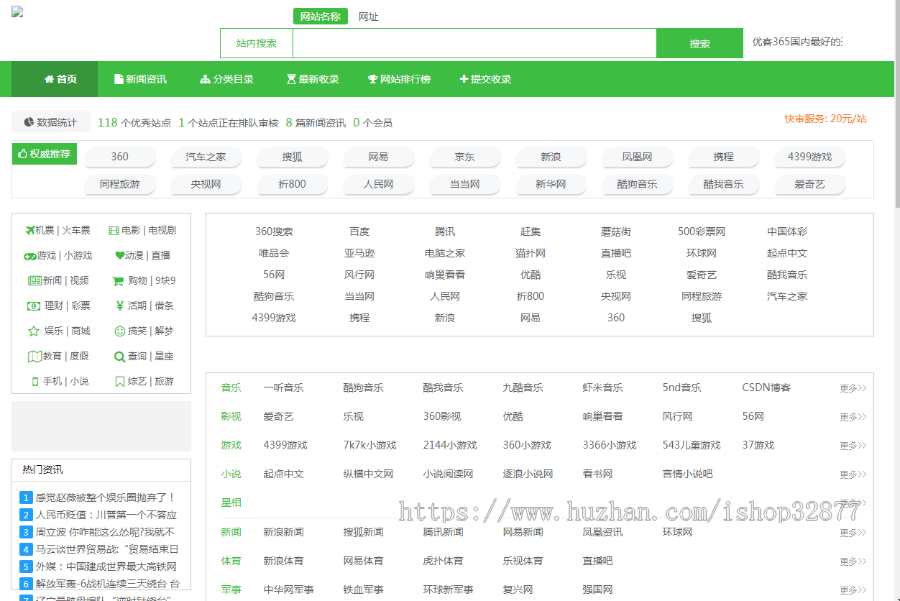Open news item 1 感觉赵薇被整个娱乐圈抛弃了
The width and height of the screenshot is (900, 601).
[105, 498]
